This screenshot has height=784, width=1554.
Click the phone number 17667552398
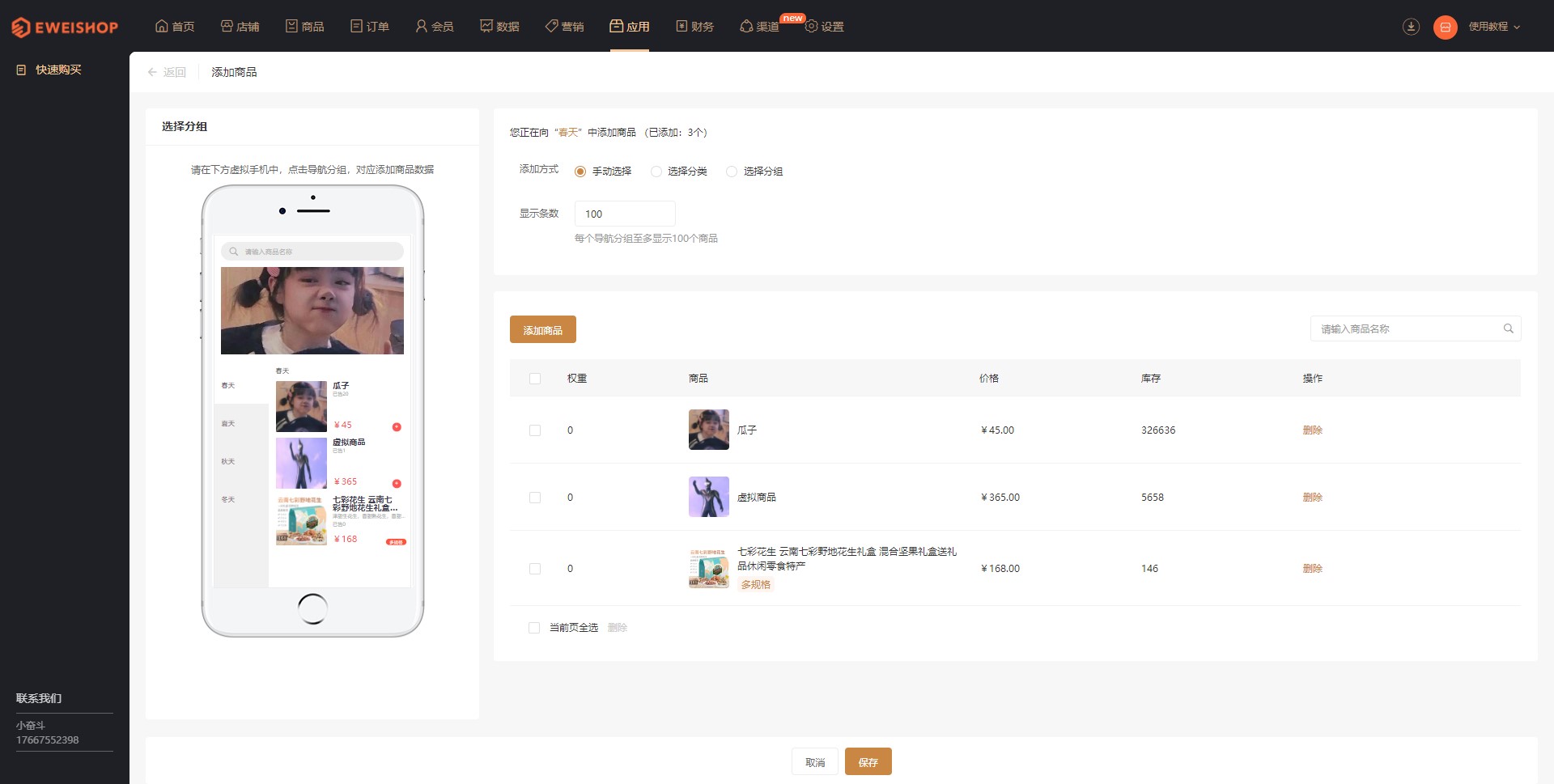pos(48,740)
